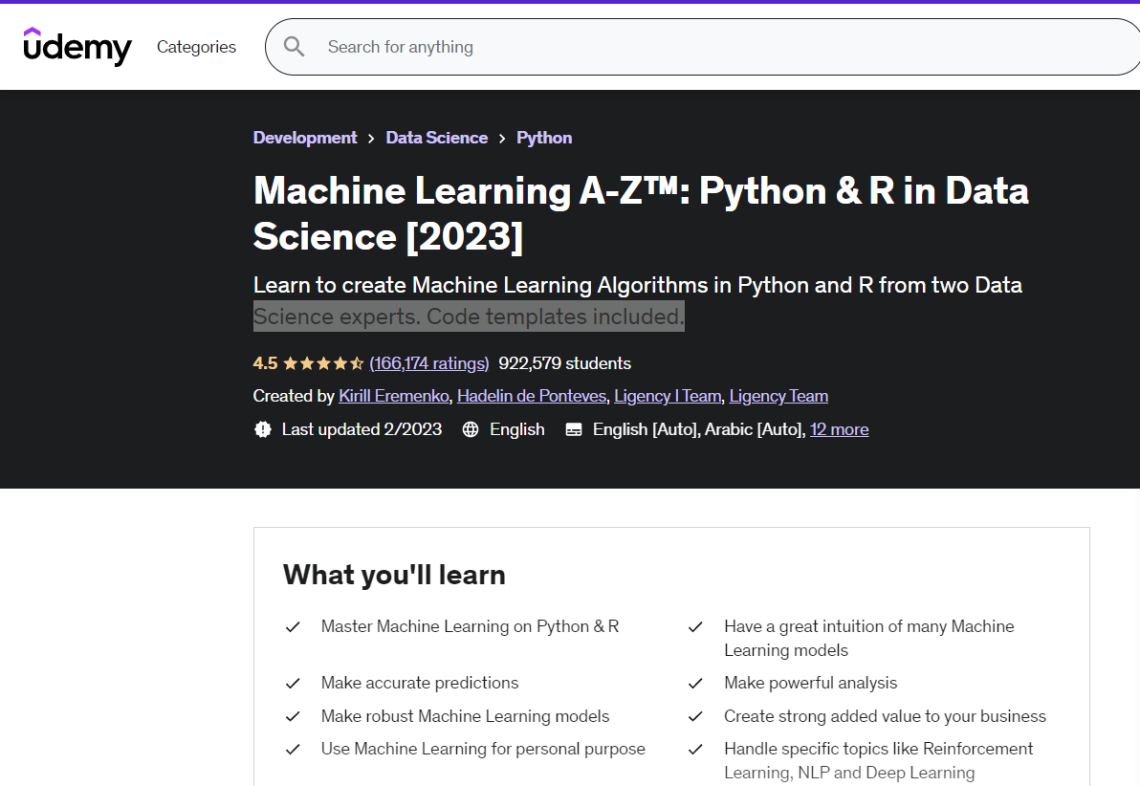The width and height of the screenshot is (1140, 786).
Task: Select the search magnifying glass icon
Action: [293, 46]
